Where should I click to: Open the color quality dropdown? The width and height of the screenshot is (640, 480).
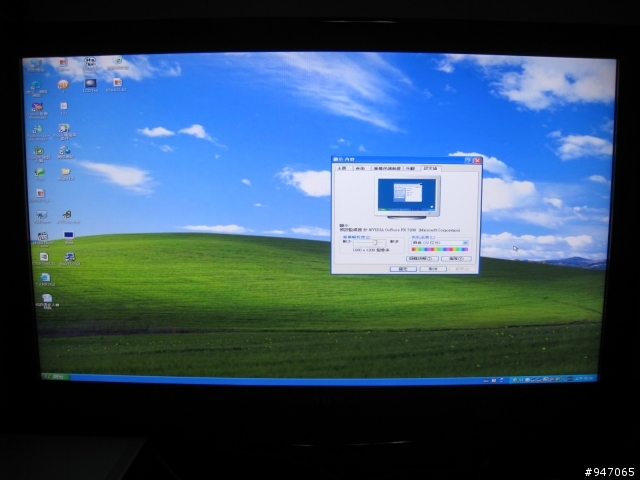pyautogui.click(x=439, y=243)
